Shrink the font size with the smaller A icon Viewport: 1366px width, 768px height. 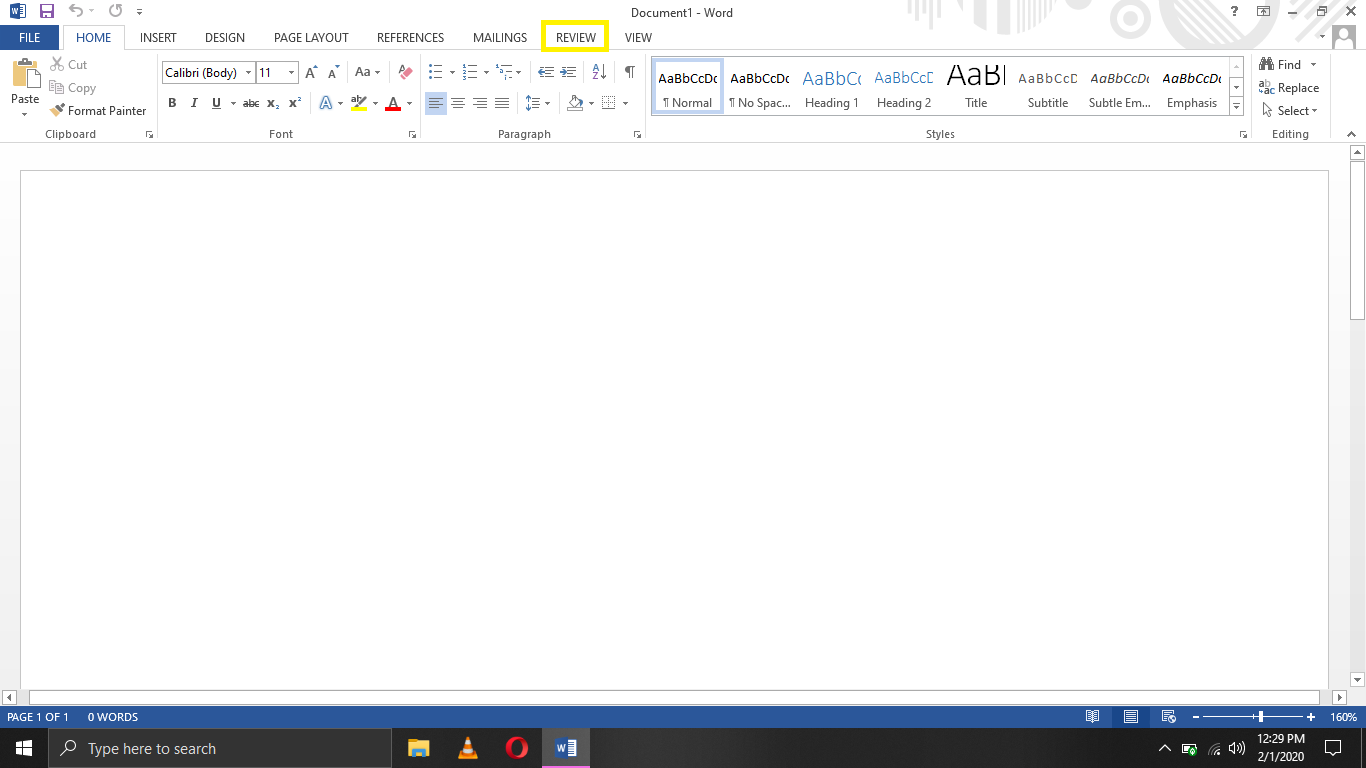[x=334, y=72]
